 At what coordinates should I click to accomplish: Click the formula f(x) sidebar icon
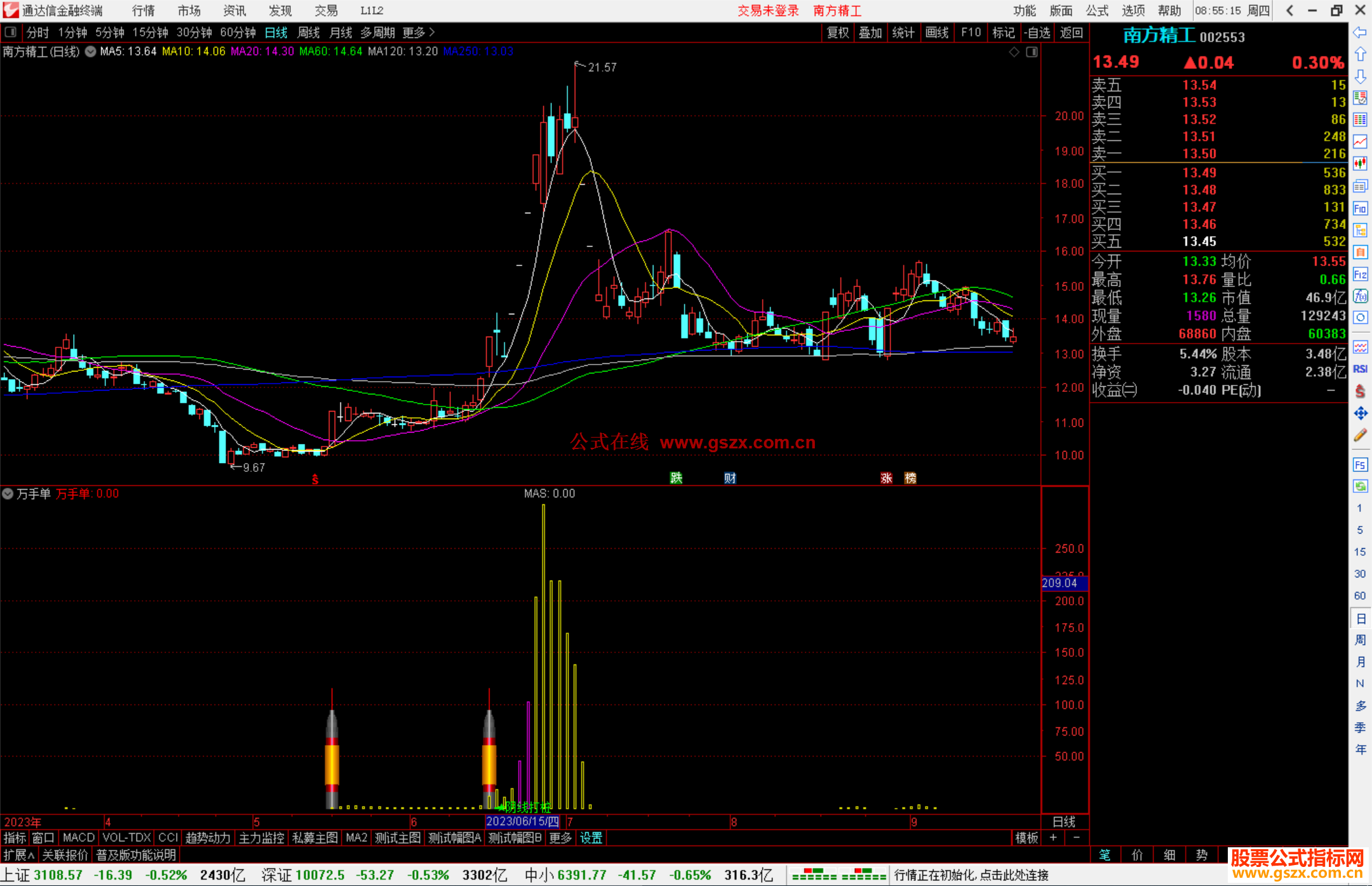point(1360,296)
